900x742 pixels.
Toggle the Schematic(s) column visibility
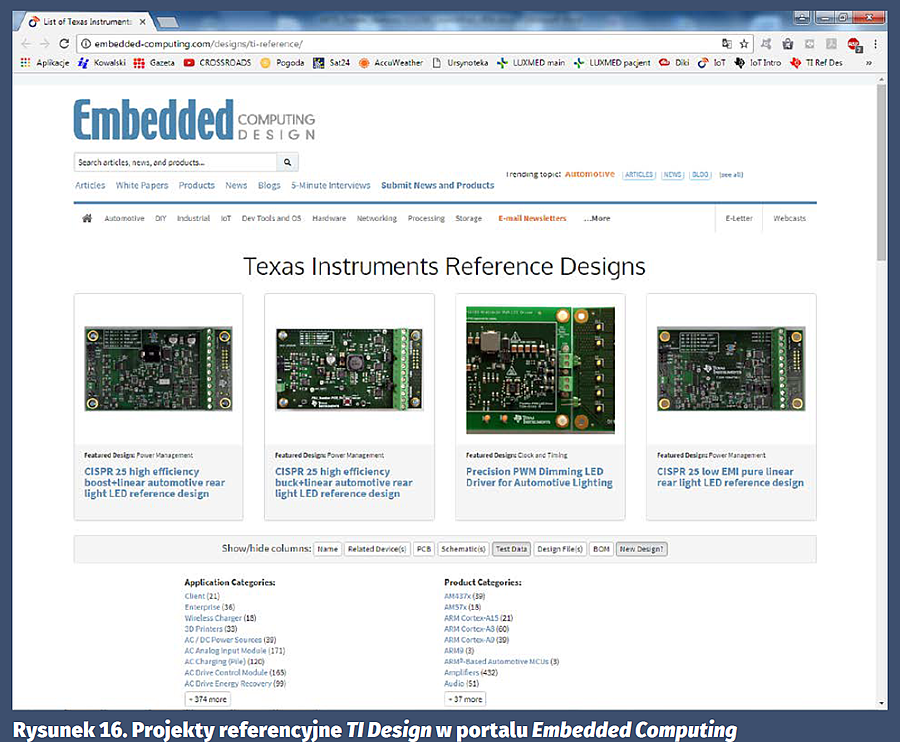pos(464,549)
